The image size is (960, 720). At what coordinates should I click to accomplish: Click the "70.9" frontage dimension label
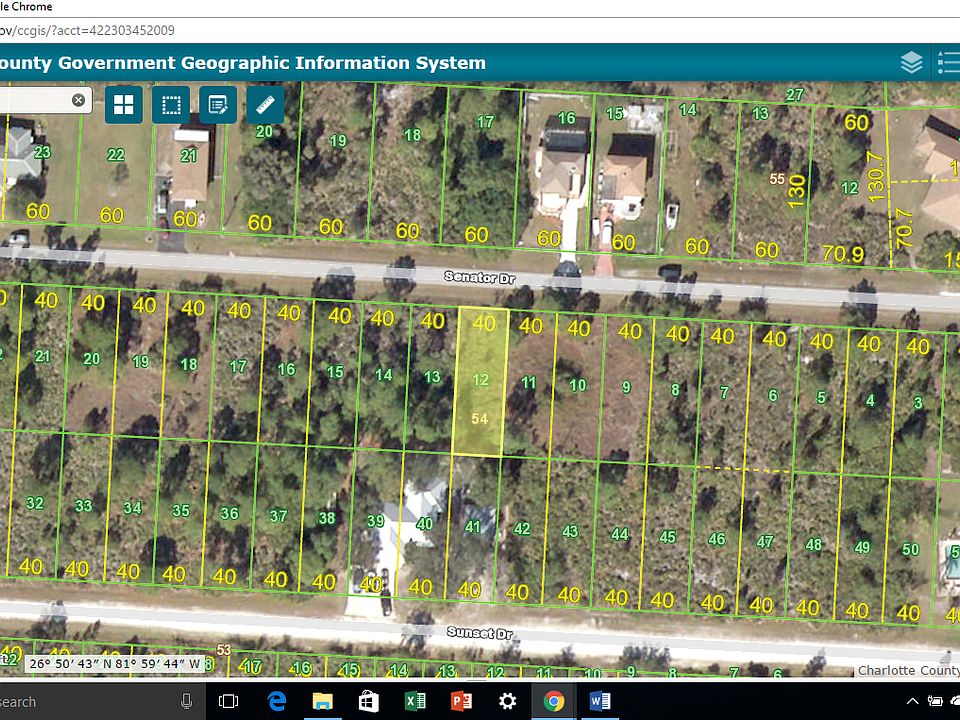point(843,253)
